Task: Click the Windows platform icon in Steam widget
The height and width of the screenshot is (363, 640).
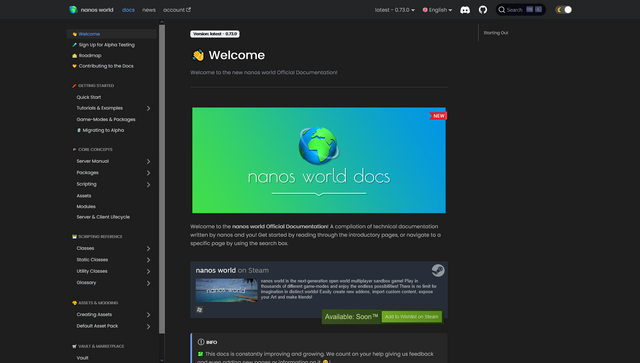Action: pos(199,310)
